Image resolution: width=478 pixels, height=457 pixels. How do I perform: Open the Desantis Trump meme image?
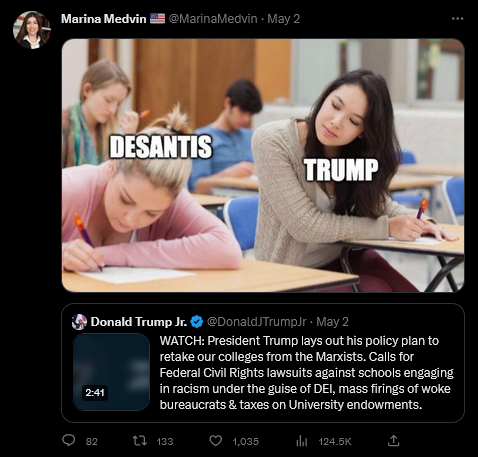tap(263, 165)
